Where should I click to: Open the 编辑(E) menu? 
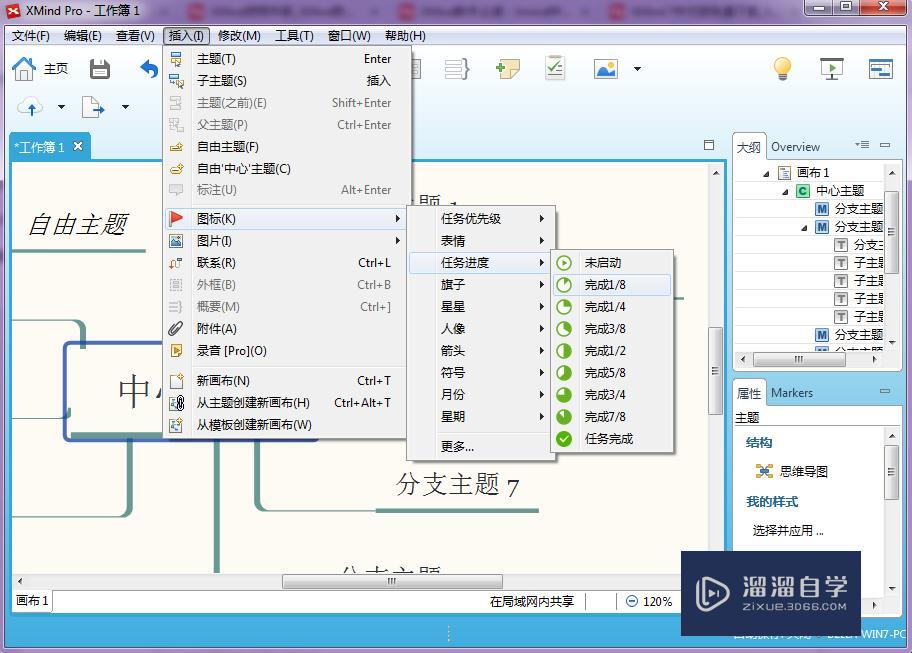coord(83,36)
